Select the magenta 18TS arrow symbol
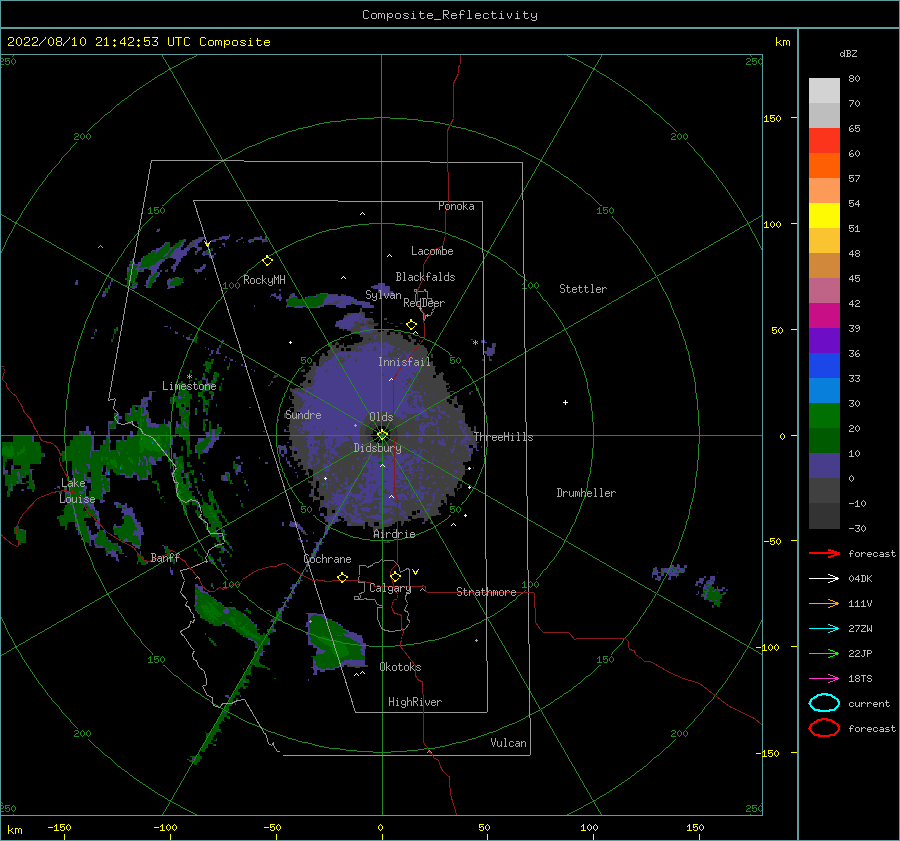Image resolution: width=900 pixels, height=841 pixels. click(824, 679)
